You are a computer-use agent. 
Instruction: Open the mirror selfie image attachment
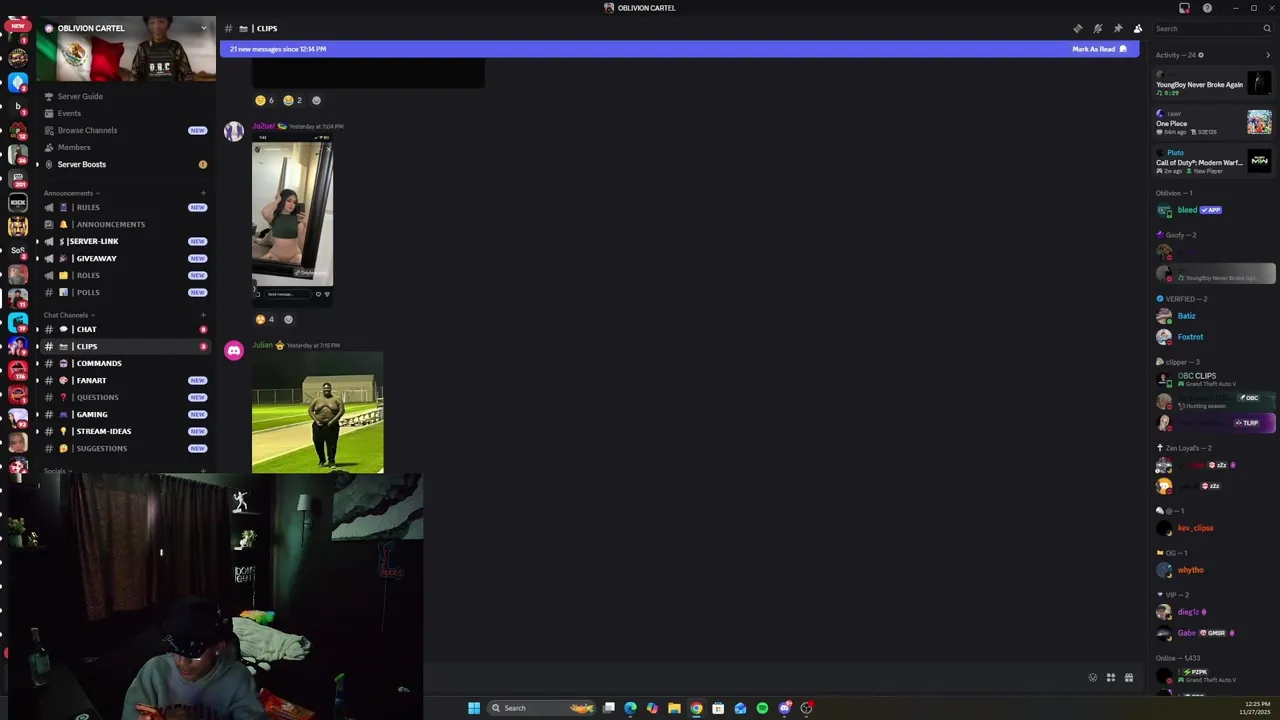click(x=292, y=220)
